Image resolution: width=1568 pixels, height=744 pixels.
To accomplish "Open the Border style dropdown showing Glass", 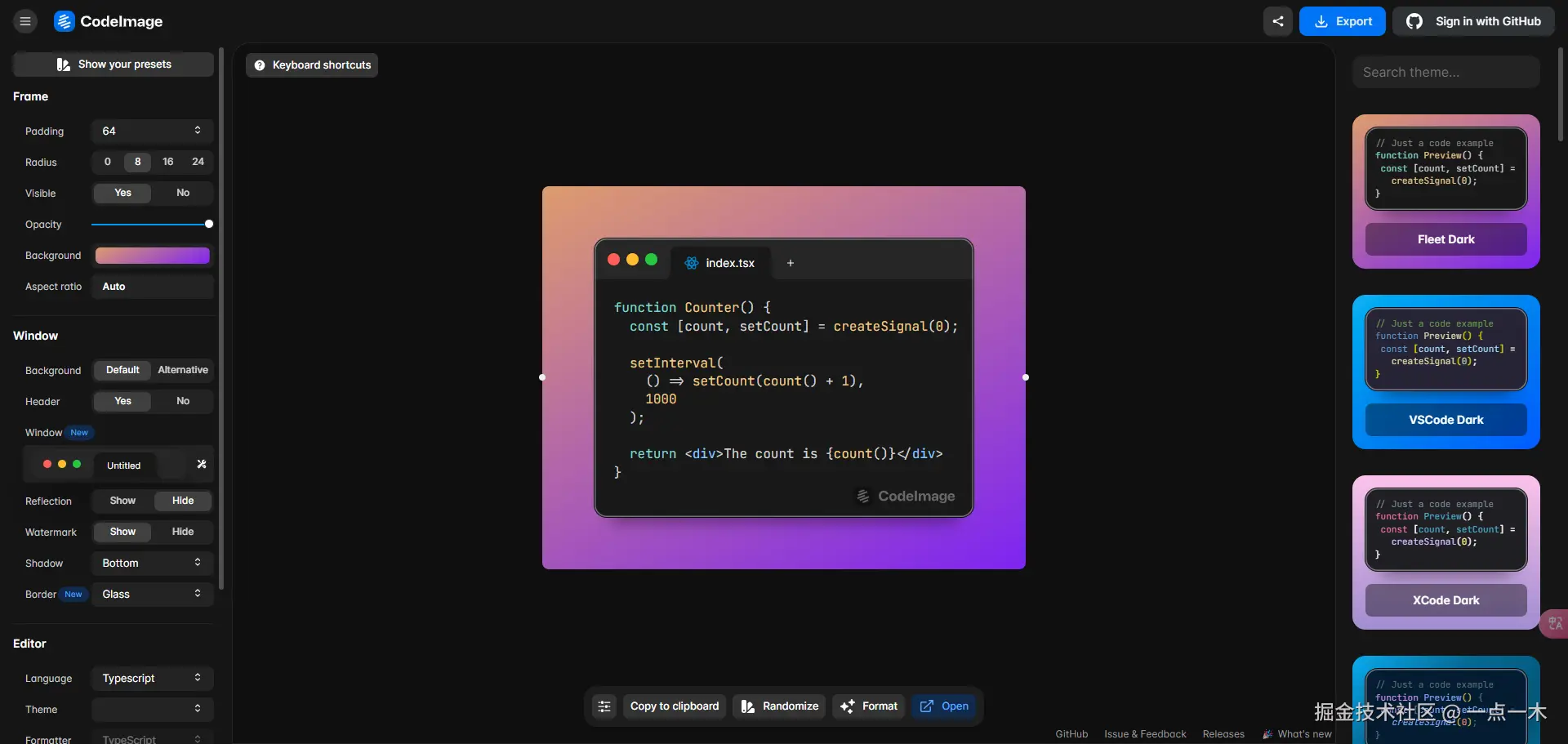I will (x=151, y=594).
